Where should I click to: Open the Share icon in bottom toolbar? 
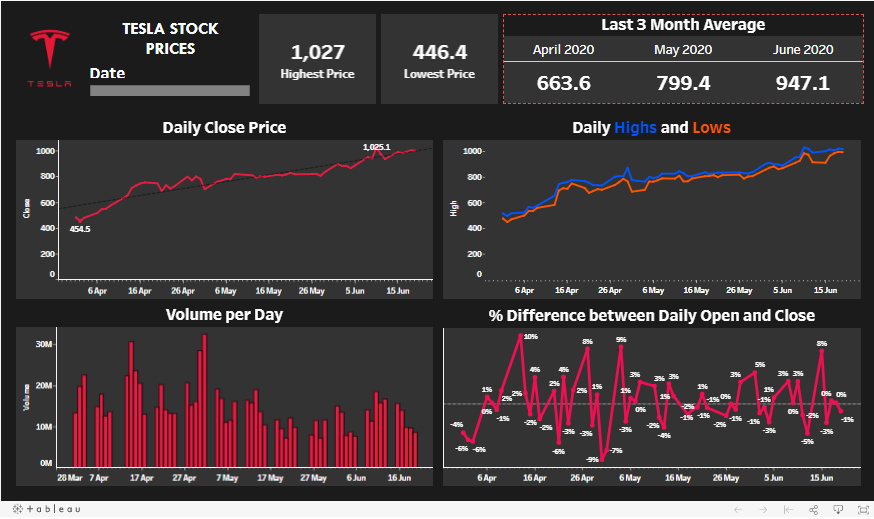tap(813, 510)
